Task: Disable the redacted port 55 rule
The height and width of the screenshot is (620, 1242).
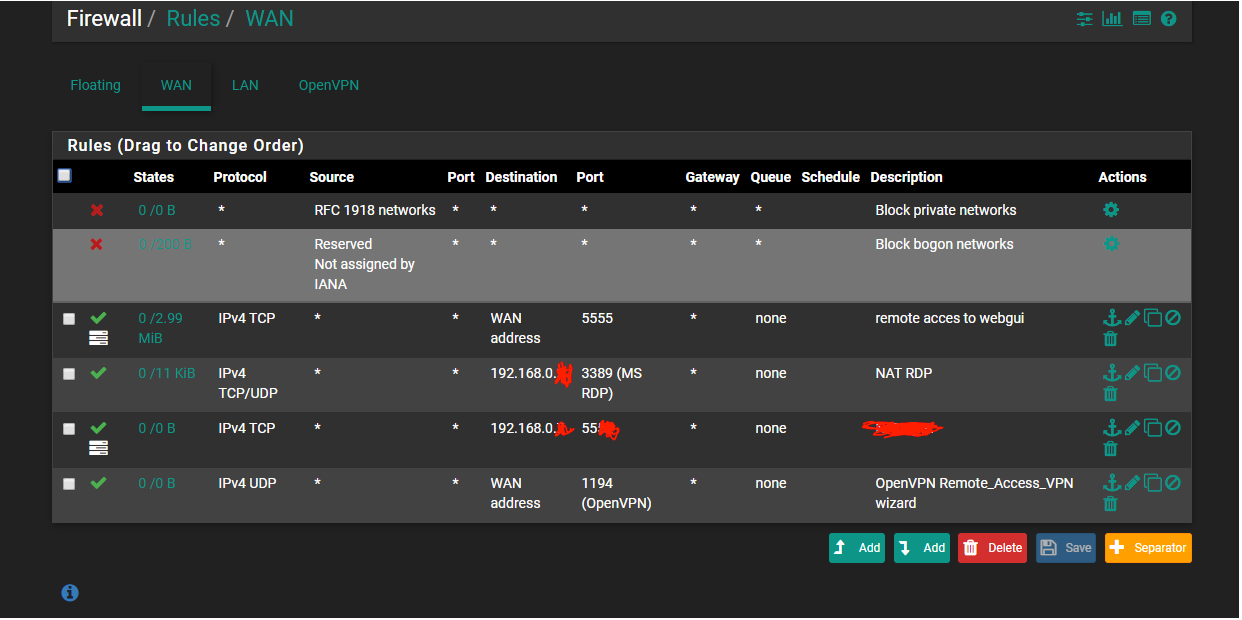Action: 1173,428
